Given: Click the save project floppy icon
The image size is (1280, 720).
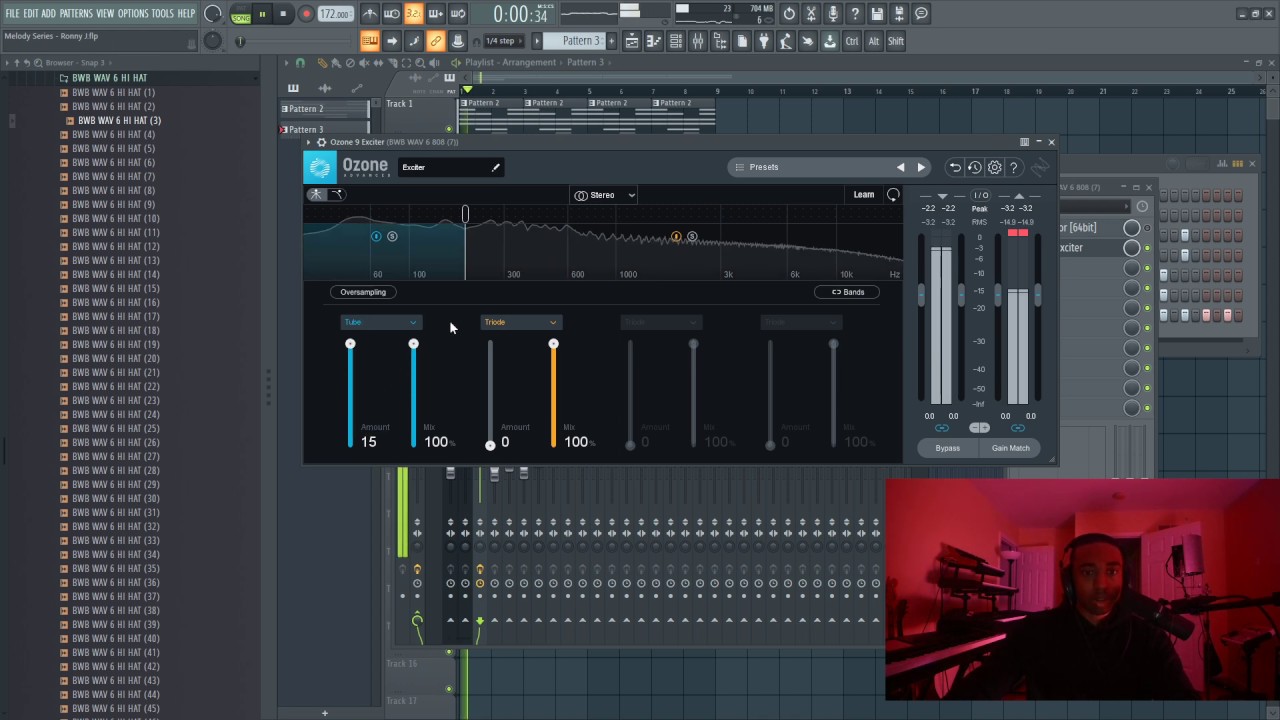Looking at the screenshot, I should pos(877,14).
